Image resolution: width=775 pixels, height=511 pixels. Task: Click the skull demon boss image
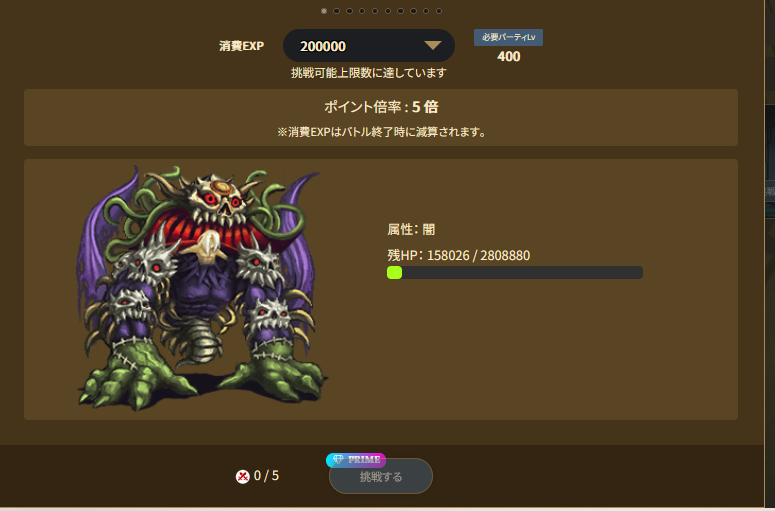[x=202, y=289]
